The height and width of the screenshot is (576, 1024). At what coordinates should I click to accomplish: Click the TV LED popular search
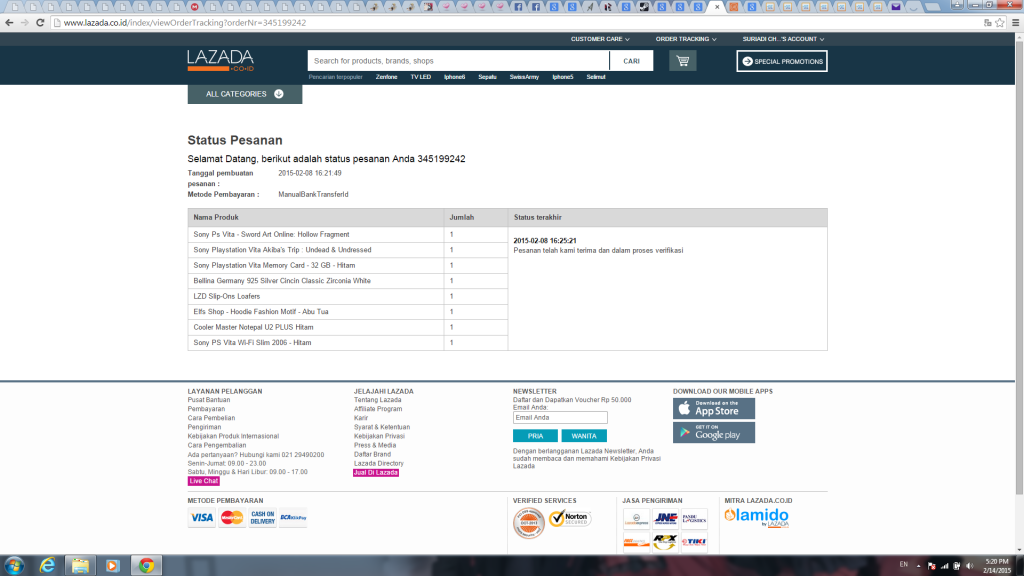point(421,77)
